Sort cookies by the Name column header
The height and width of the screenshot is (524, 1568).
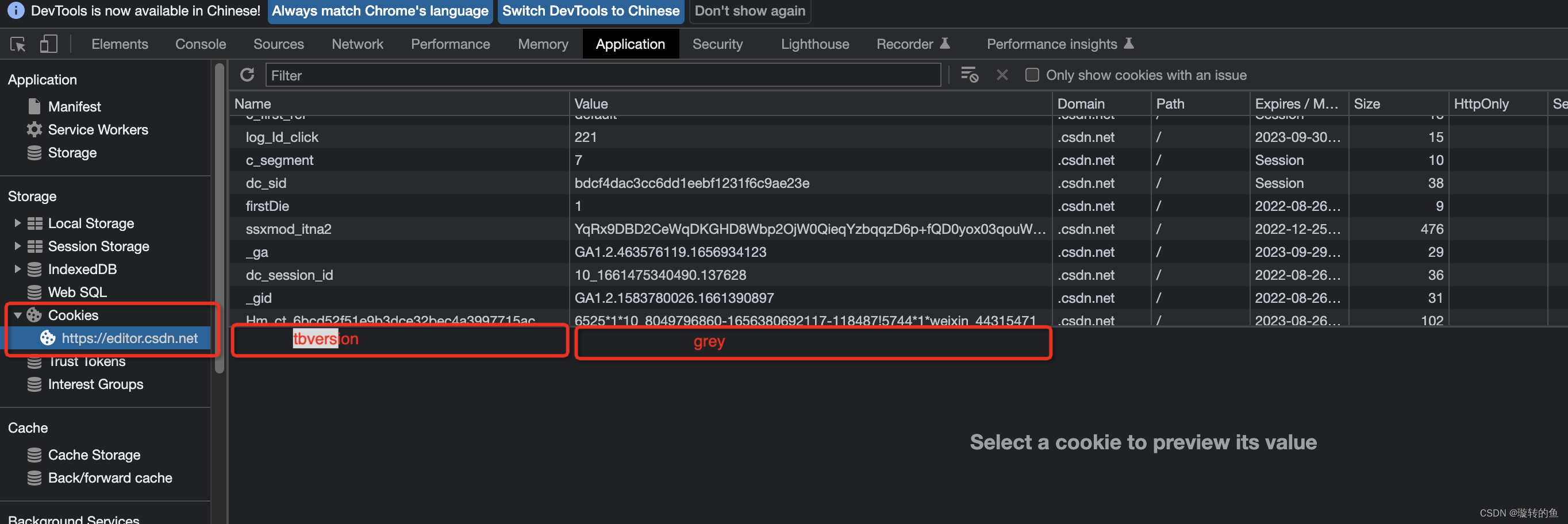coord(399,103)
